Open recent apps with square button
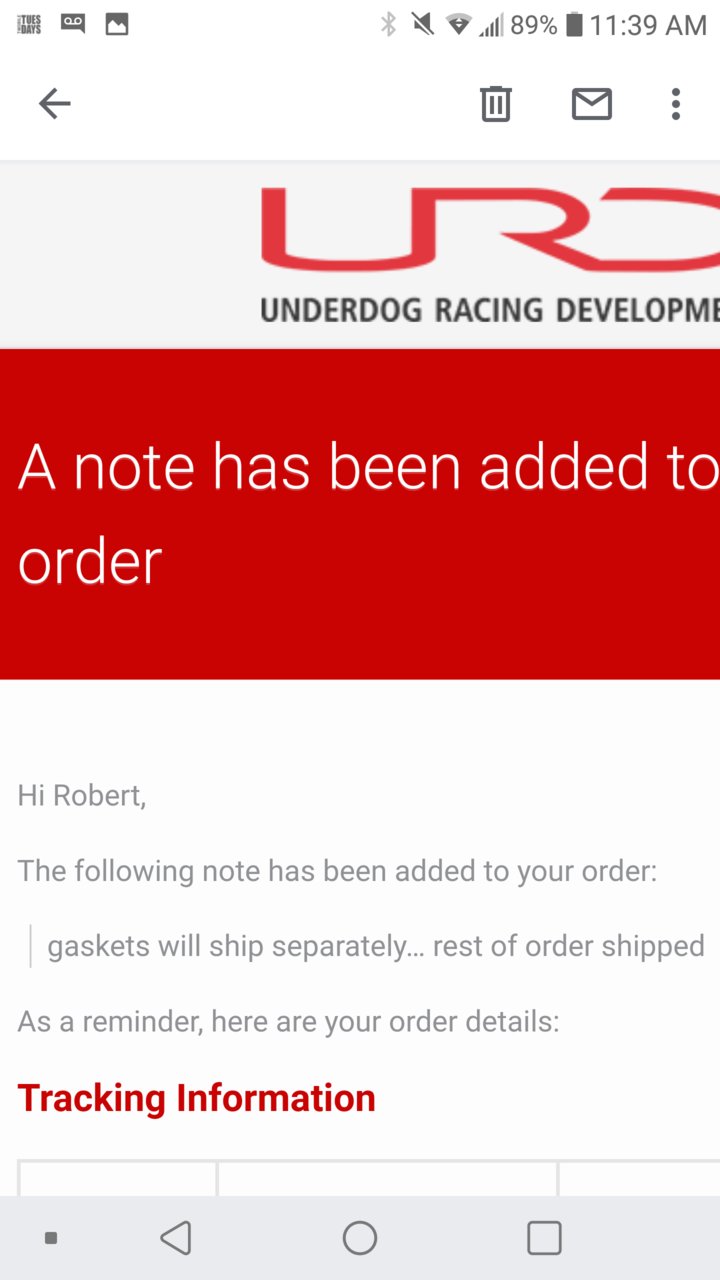The width and height of the screenshot is (720, 1280). click(544, 1238)
